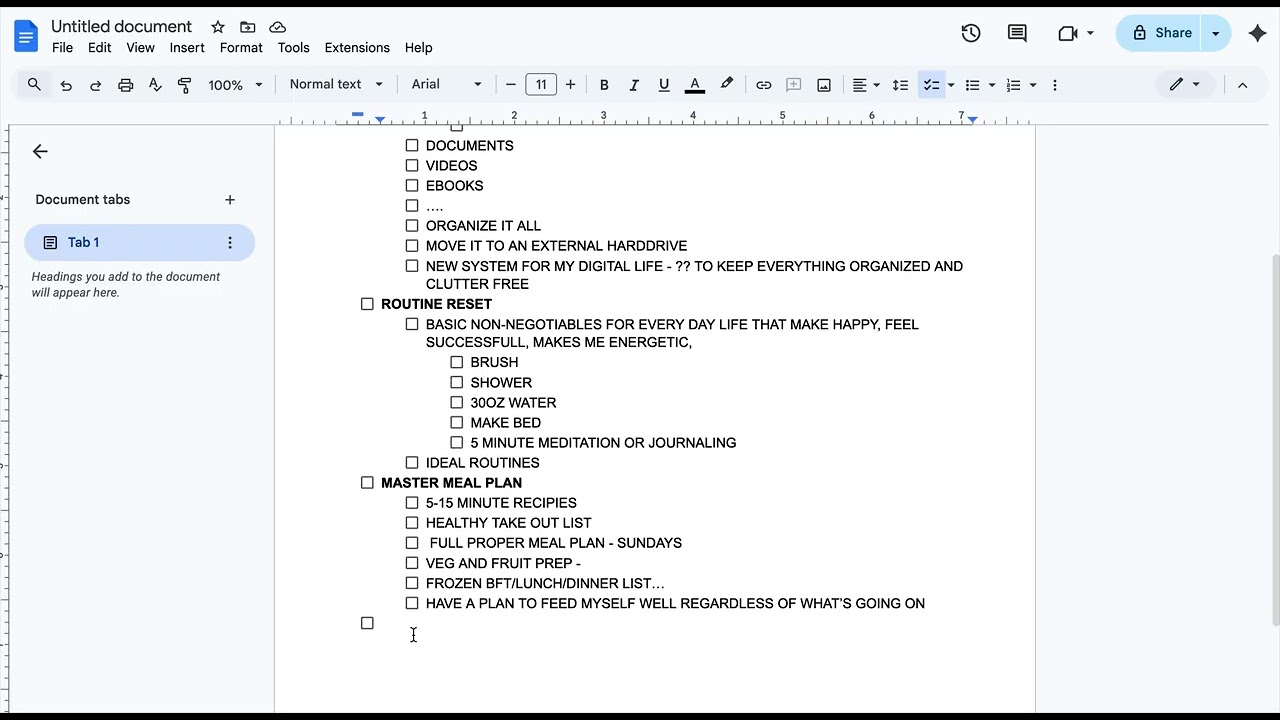Image resolution: width=1280 pixels, height=720 pixels.
Task: Open the Insert menu
Action: [187, 48]
